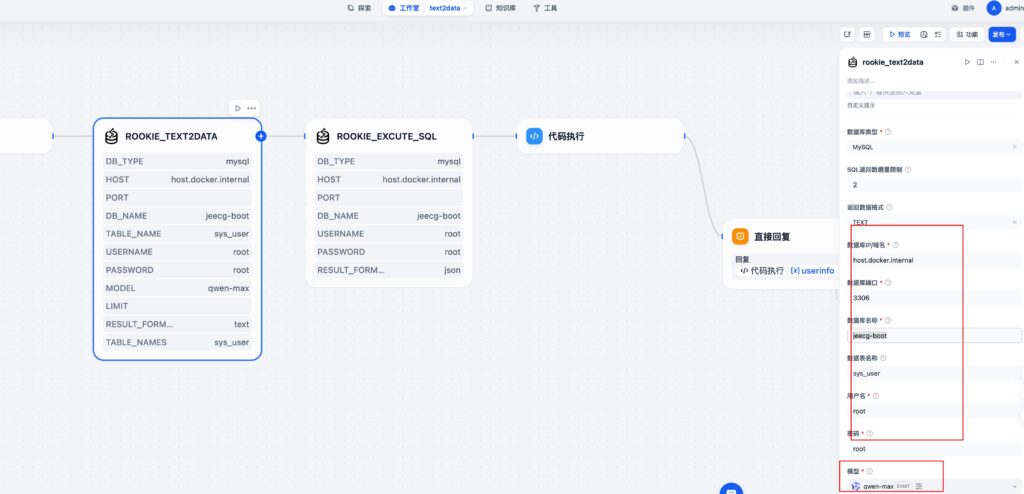This screenshot has height=494, width=1024.
Task: Open the 返回数据格式 TEXT dropdown
Action: (x=930, y=222)
